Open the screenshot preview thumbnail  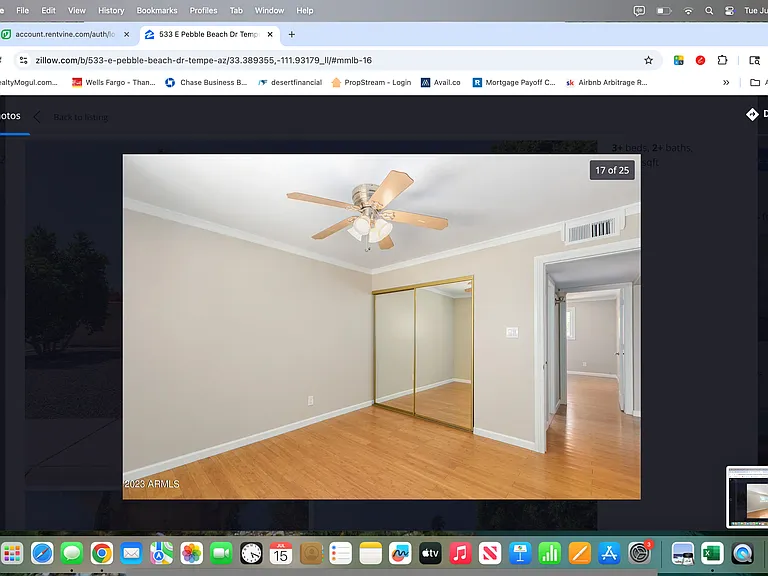(x=747, y=497)
